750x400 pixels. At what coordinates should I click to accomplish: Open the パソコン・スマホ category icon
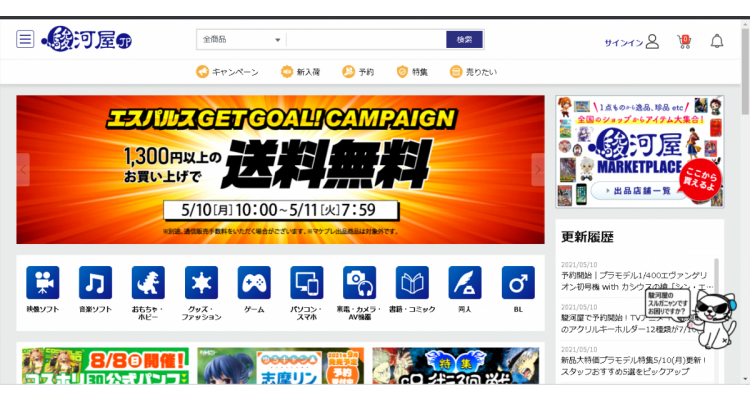pos(307,283)
